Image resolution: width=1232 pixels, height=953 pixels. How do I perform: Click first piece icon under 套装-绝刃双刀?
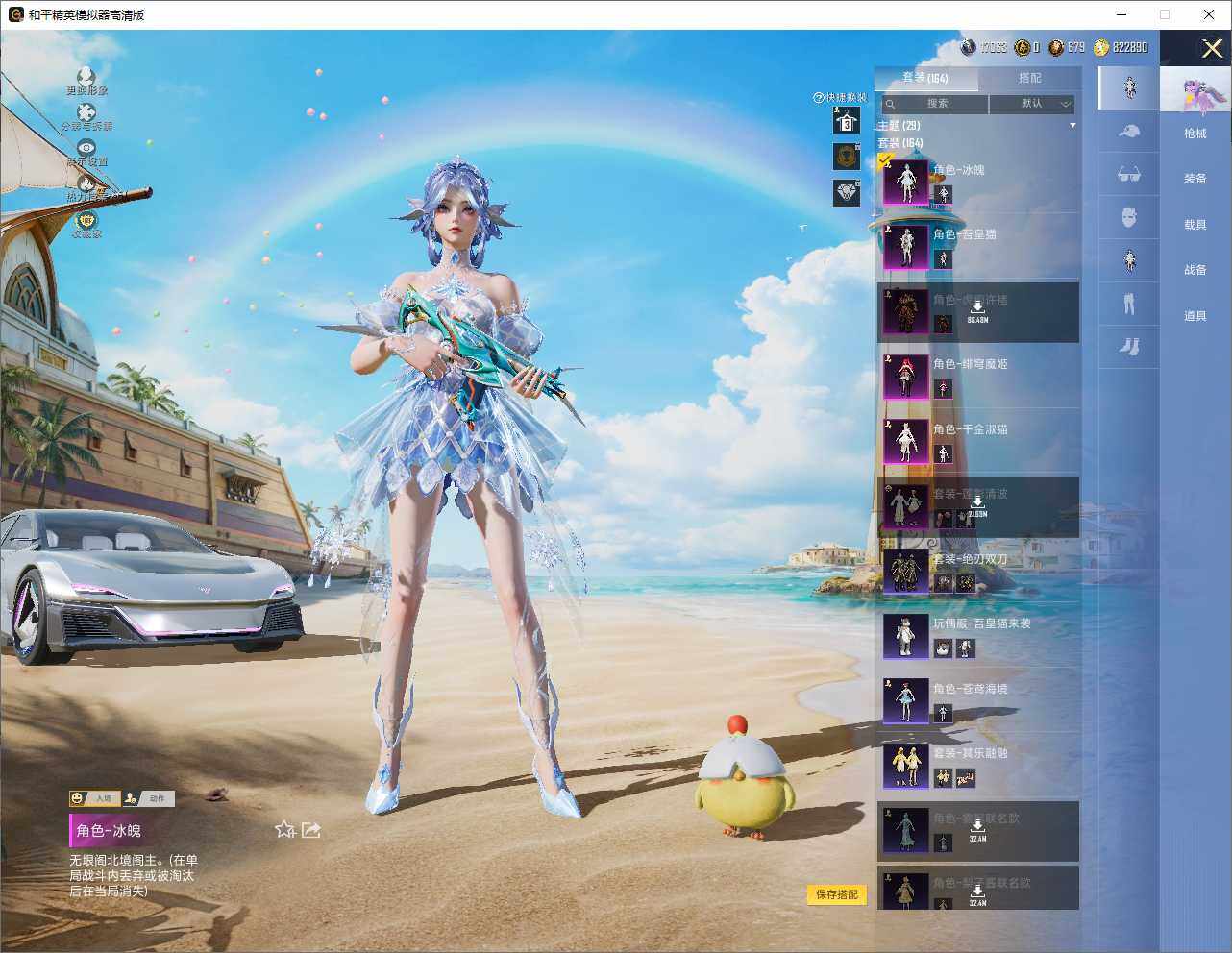[x=943, y=583]
